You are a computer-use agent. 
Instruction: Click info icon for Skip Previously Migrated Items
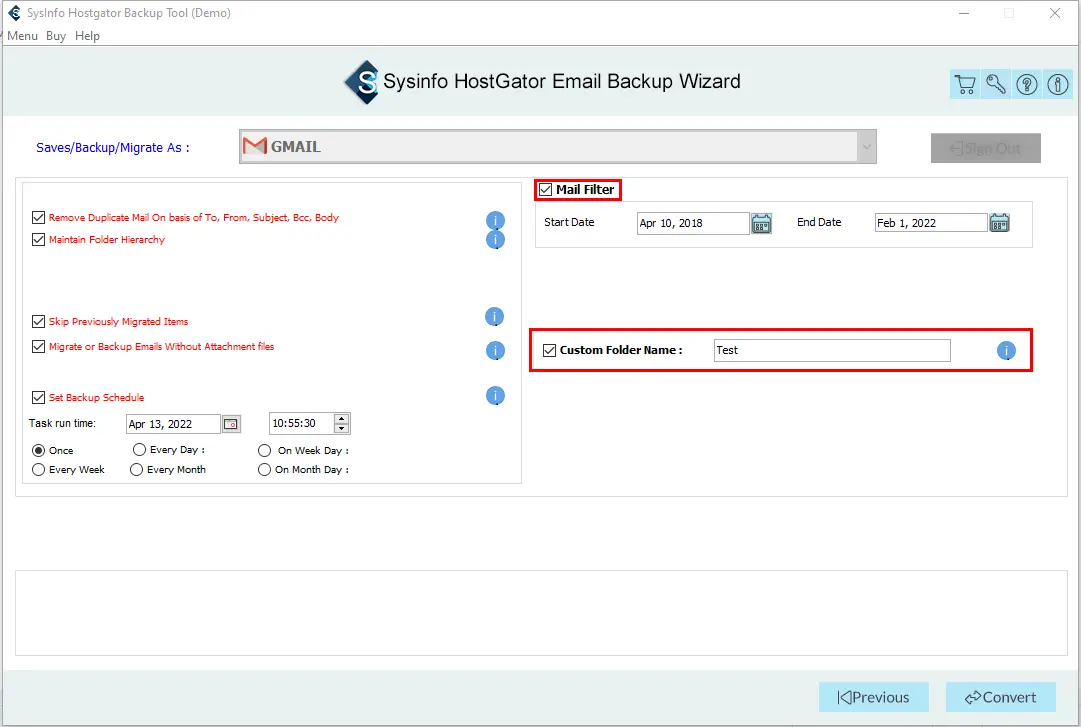click(x=495, y=317)
